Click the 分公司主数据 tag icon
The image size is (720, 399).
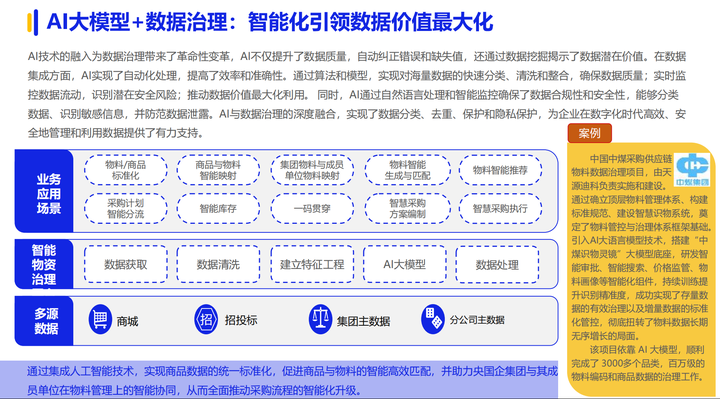coord(433,319)
